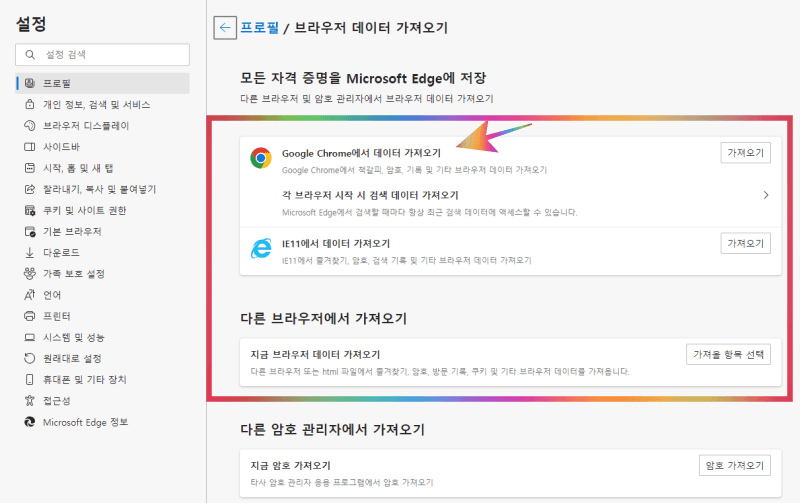Screen dimensions: 800x503
Task: Click 시작, 홈 및 새 탭 icon
Action: 30,168
